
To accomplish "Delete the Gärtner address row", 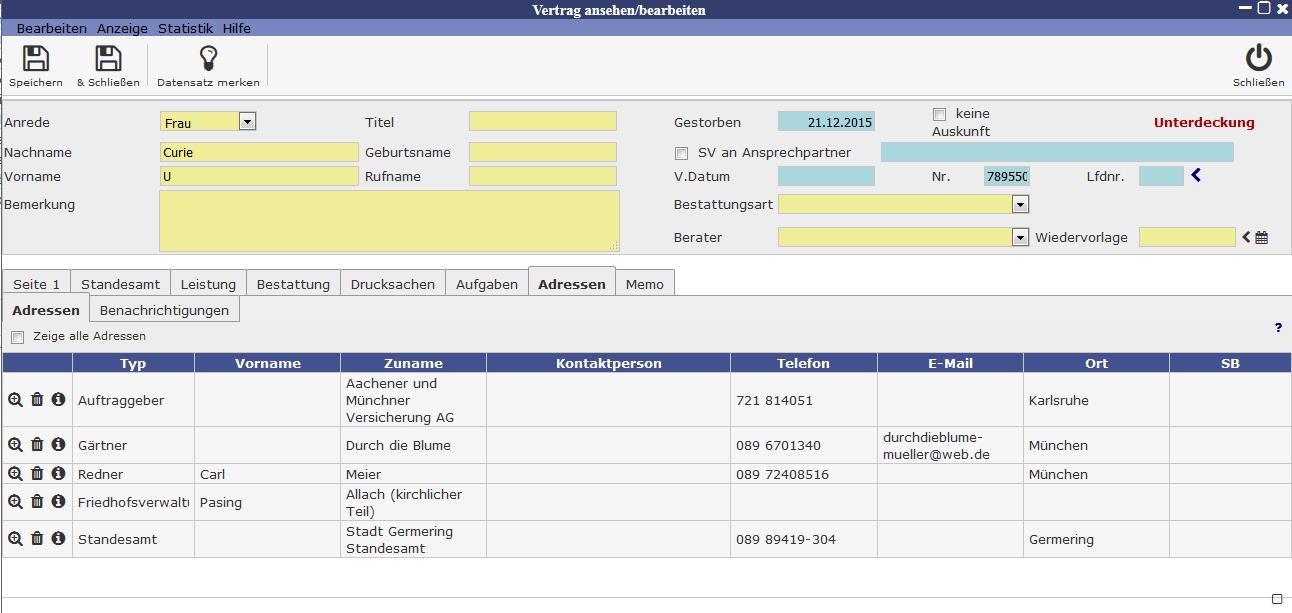I will 37,445.
